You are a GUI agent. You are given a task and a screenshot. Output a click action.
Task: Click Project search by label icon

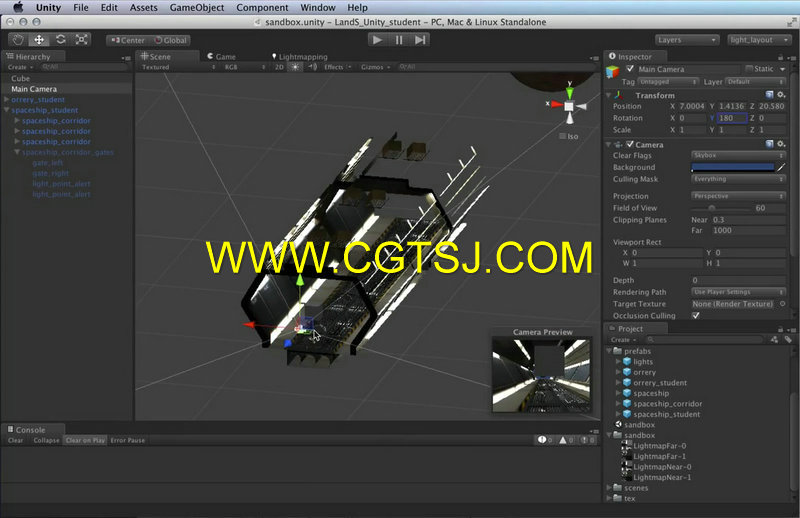click(x=788, y=340)
